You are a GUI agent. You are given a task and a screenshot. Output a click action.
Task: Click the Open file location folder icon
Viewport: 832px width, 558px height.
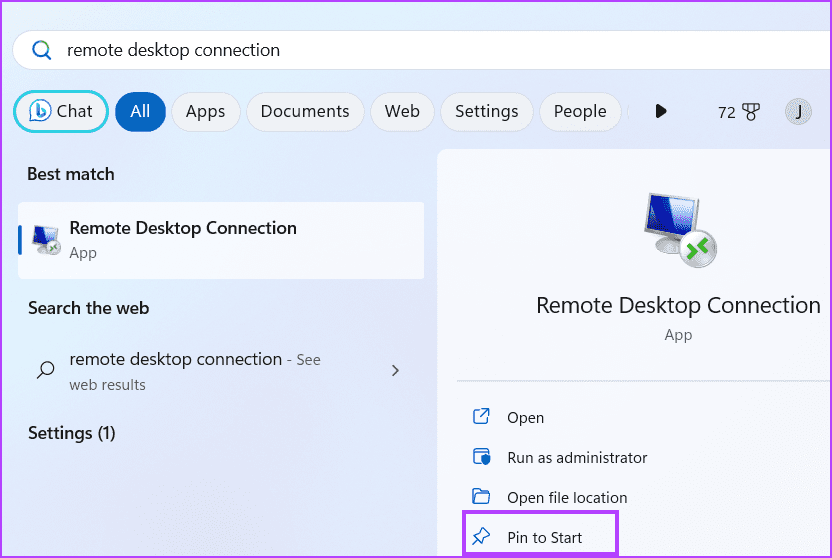pos(481,496)
